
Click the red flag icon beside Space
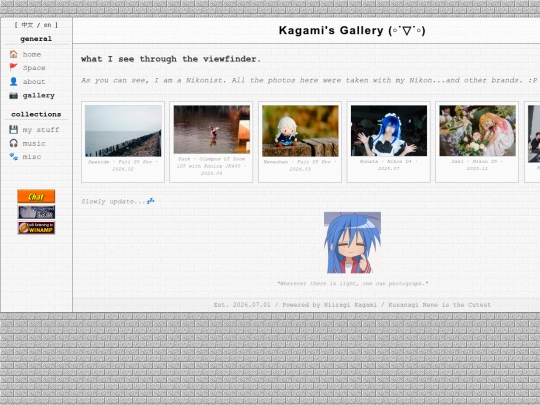pos(13,68)
